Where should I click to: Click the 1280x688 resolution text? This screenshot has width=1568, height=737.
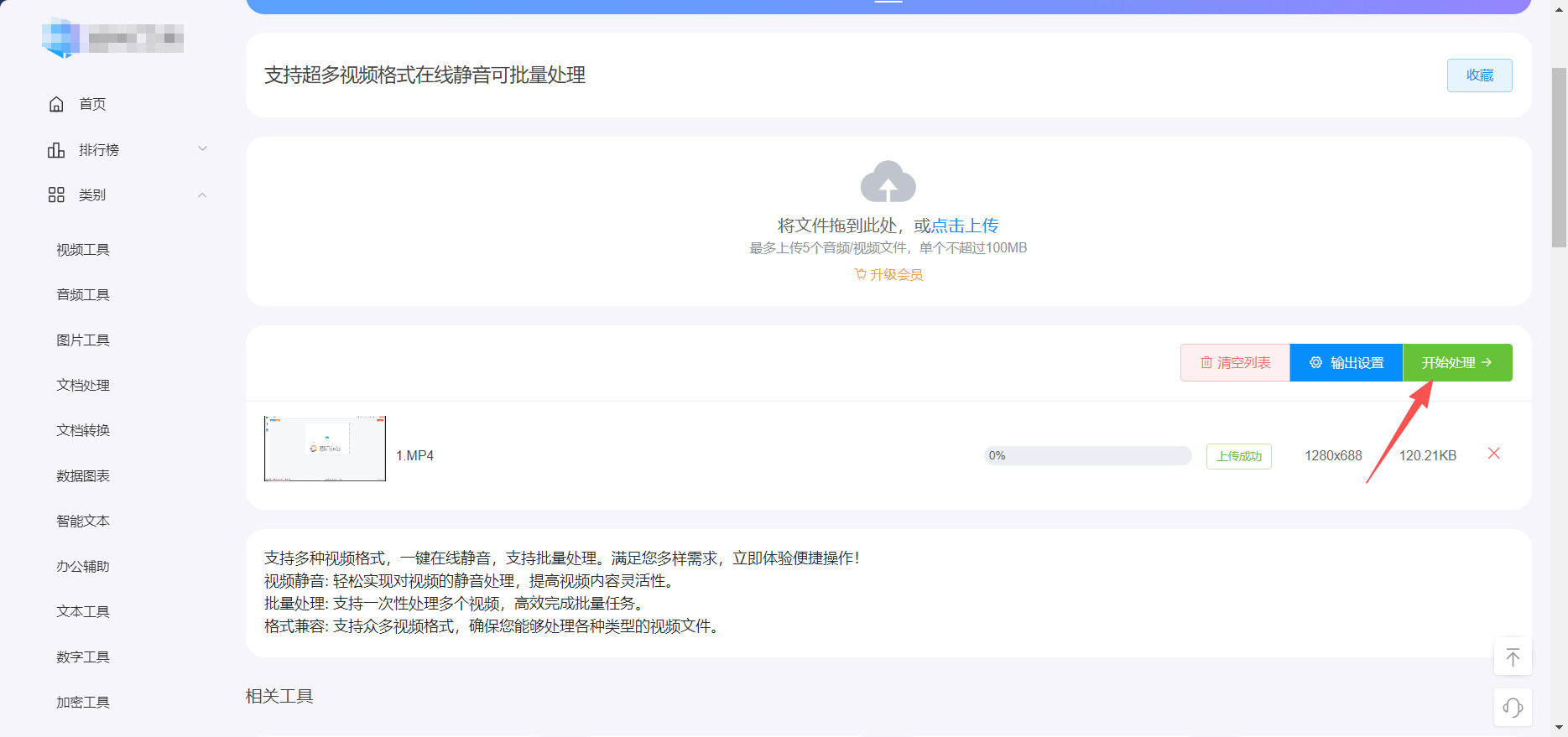(1333, 455)
